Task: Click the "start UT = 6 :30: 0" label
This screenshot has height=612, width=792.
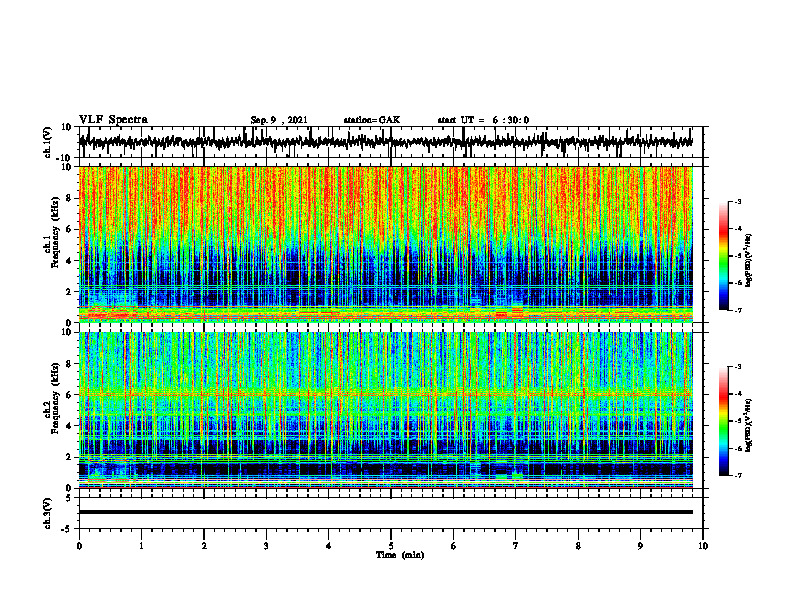Action: (x=483, y=120)
